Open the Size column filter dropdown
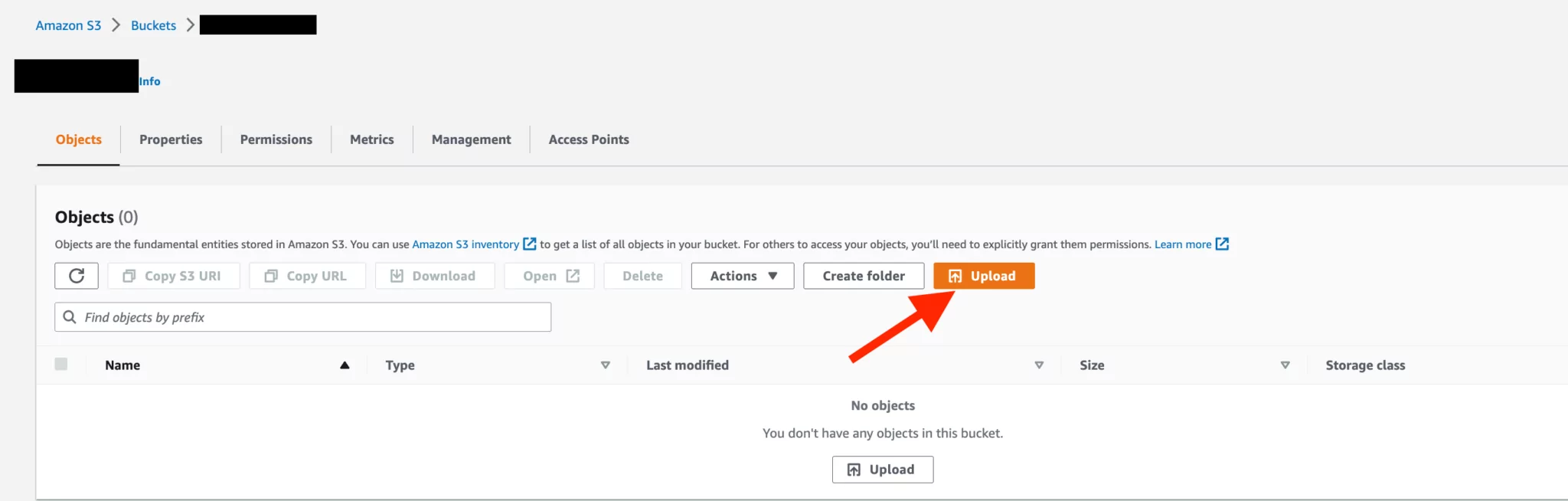This screenshot has height=501, width=1568. pos(1285,365)
